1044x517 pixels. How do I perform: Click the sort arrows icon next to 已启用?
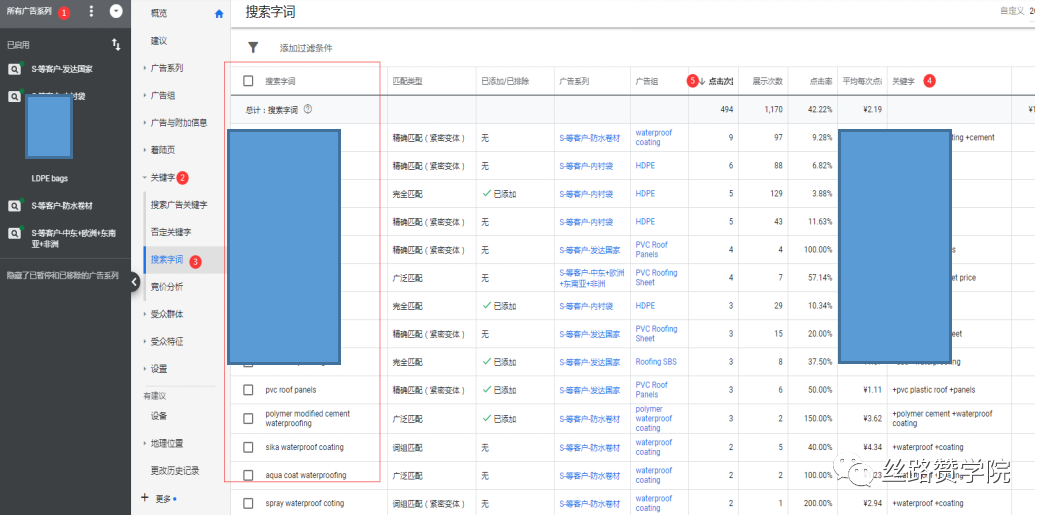(x=117, y=45)
